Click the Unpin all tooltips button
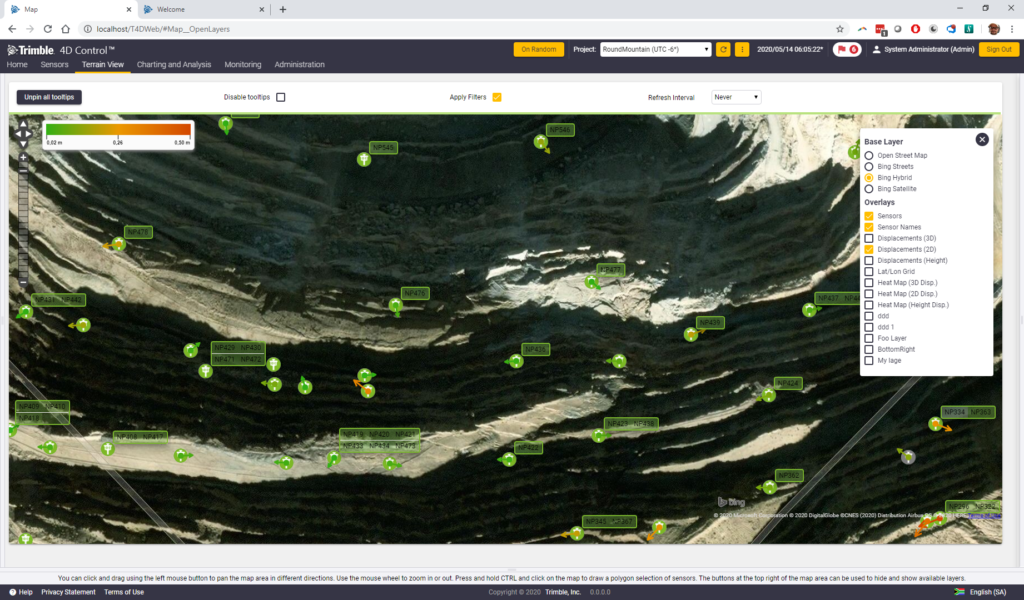Image resolution: width=1024 pixels, height=600 pixels. point(48,98)
